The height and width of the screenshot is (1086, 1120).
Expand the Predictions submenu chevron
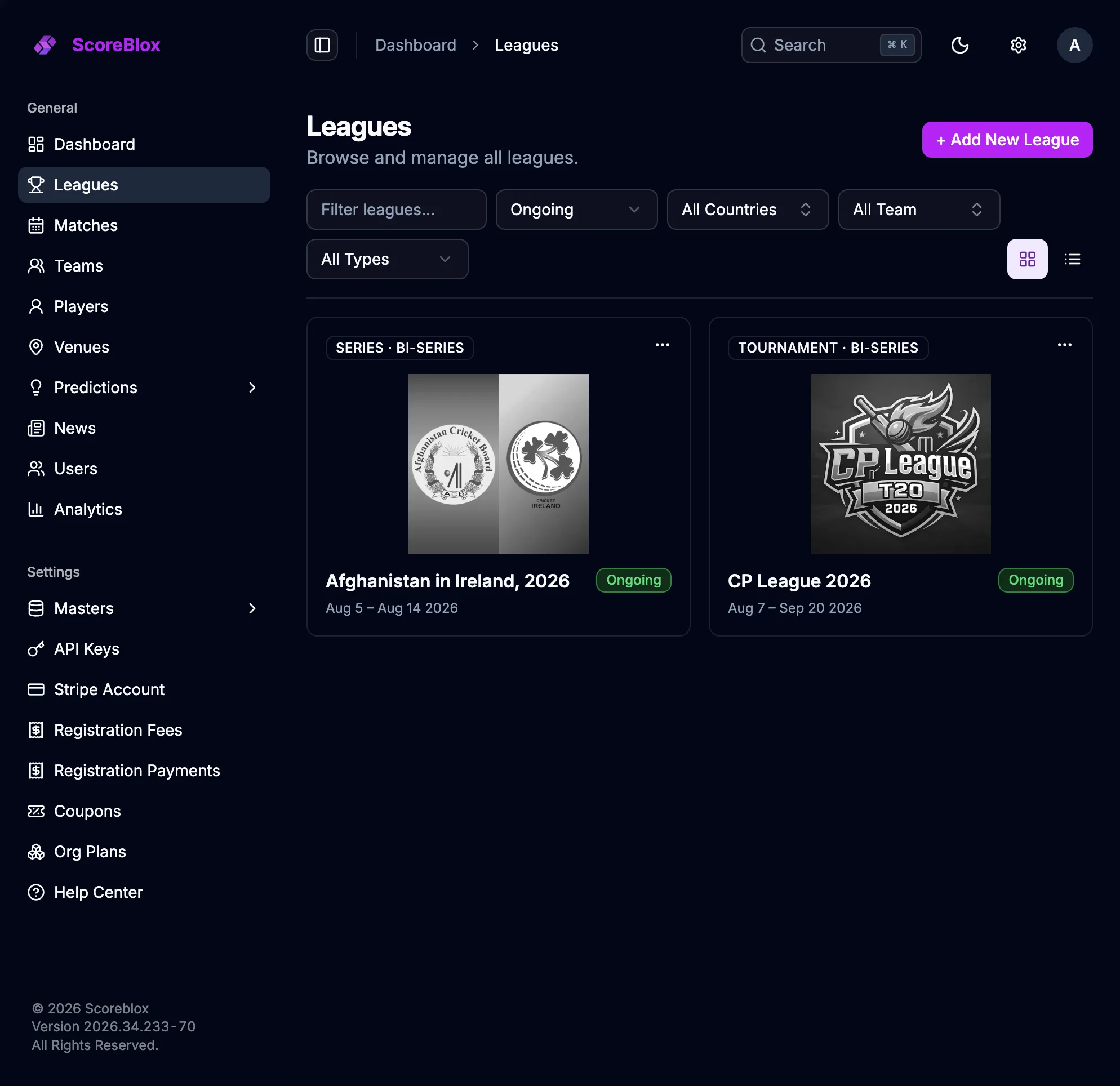point(252,388)
